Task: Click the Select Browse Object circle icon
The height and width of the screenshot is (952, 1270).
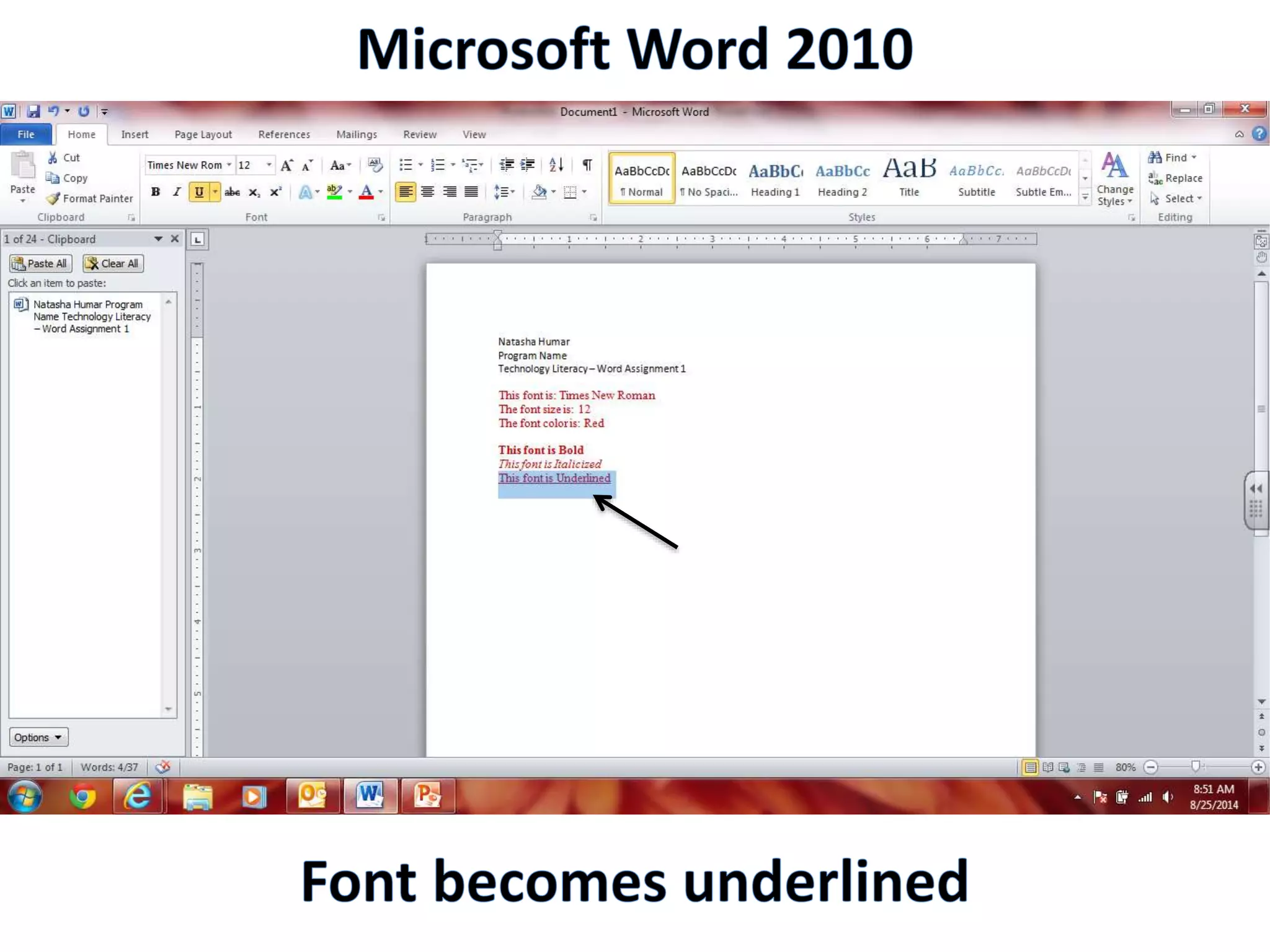Action: [x=1261, y=732]
